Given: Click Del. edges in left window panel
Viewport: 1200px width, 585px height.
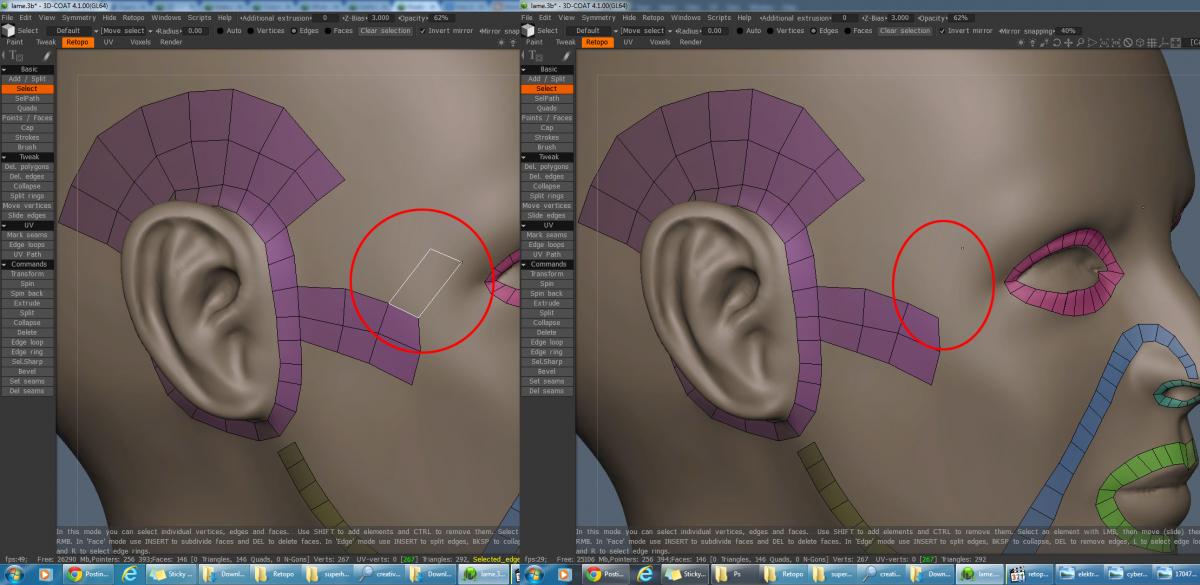Looking at the screenshot, I should (27, 176).
